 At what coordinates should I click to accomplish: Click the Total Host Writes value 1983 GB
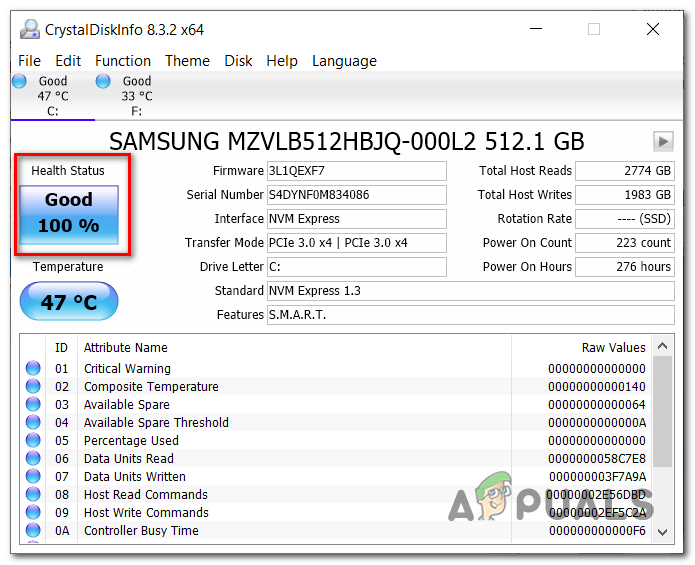pos(625,195)
